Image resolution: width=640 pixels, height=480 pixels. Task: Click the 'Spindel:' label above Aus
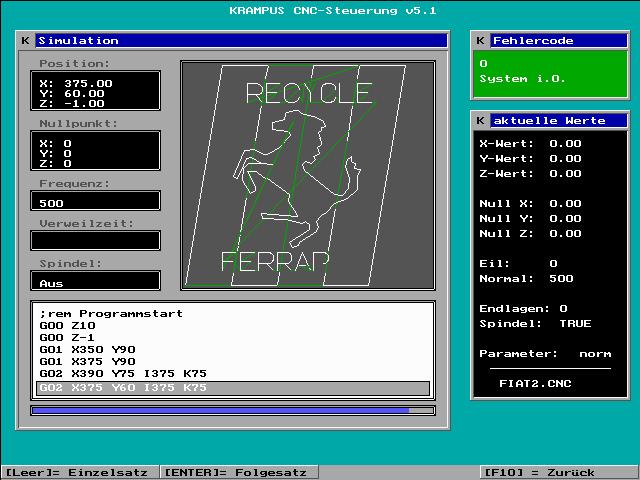(71, 264)
